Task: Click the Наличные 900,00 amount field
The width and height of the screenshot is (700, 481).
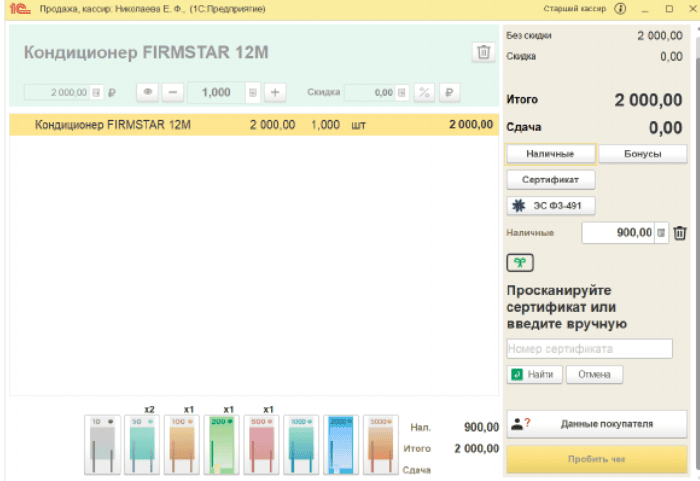Action: [618, 233]
